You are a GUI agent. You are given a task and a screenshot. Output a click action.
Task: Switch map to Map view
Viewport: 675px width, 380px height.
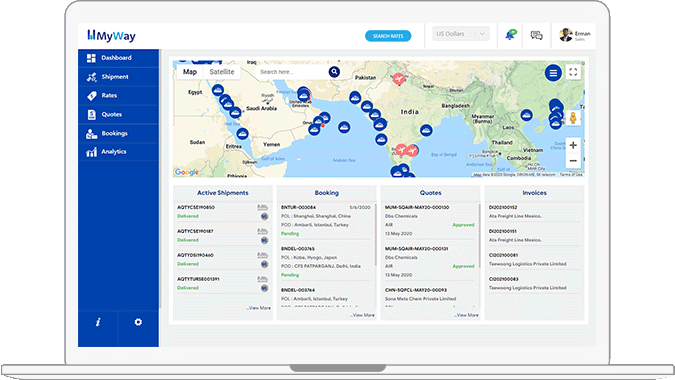pyautogui.click(x=190, y=72)
